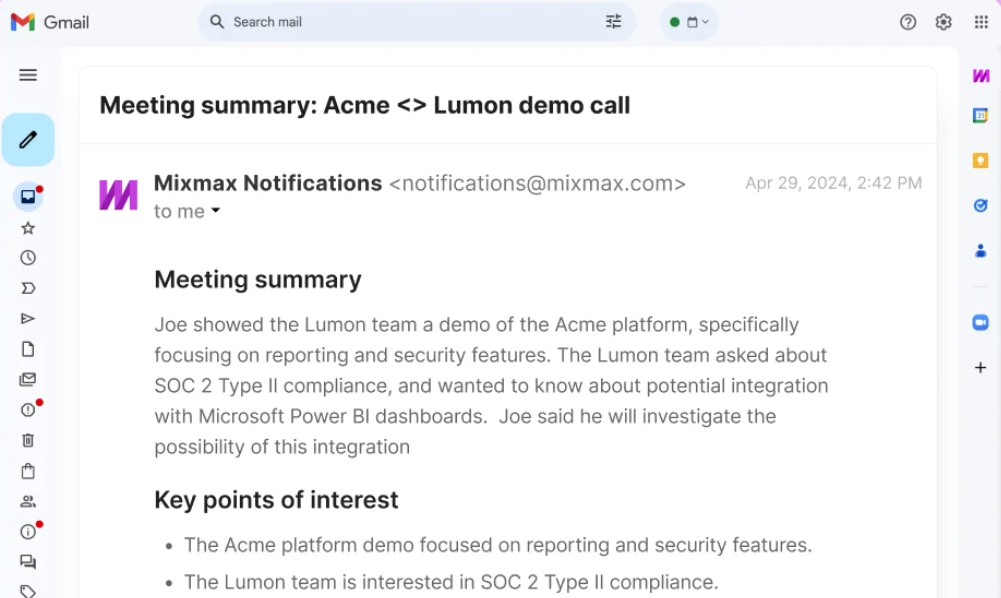1001x598 pixels.
Task: Click the email subject 'Meeting summary: Acme <> Lumon demo call'
Action: point(365,105)
